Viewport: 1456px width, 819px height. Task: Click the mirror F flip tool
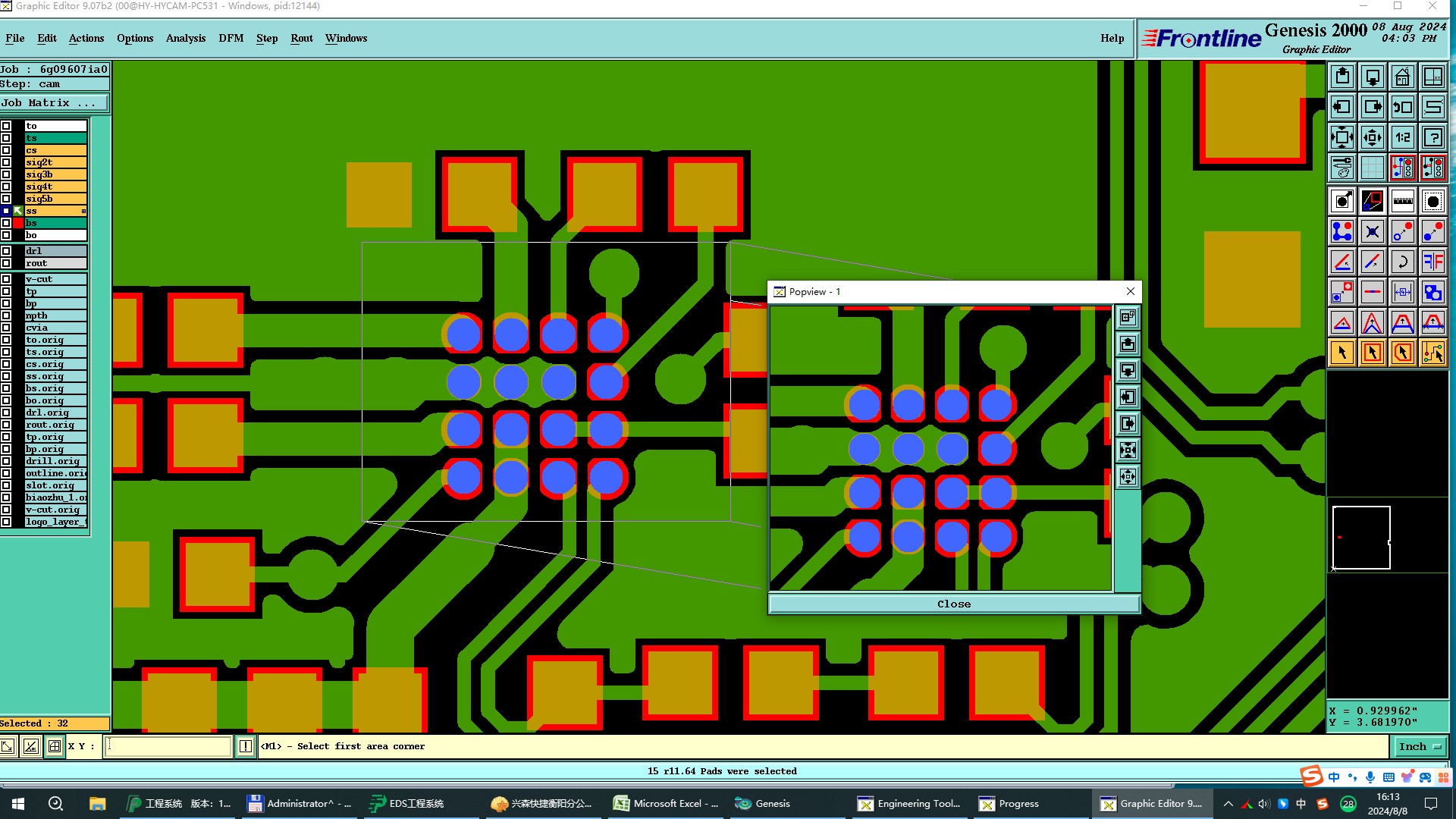pyautogui.click(x=1432, y=262)
